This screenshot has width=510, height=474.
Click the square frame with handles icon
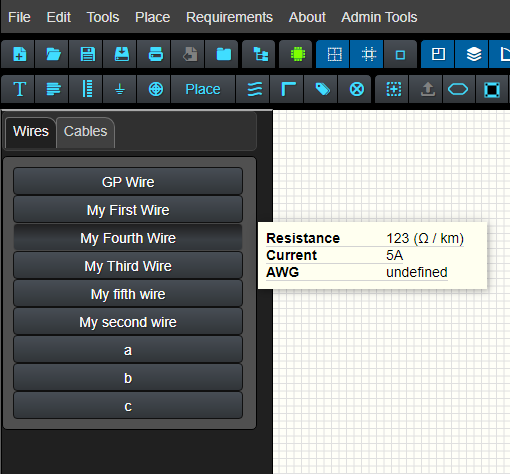tap(491, 89)
